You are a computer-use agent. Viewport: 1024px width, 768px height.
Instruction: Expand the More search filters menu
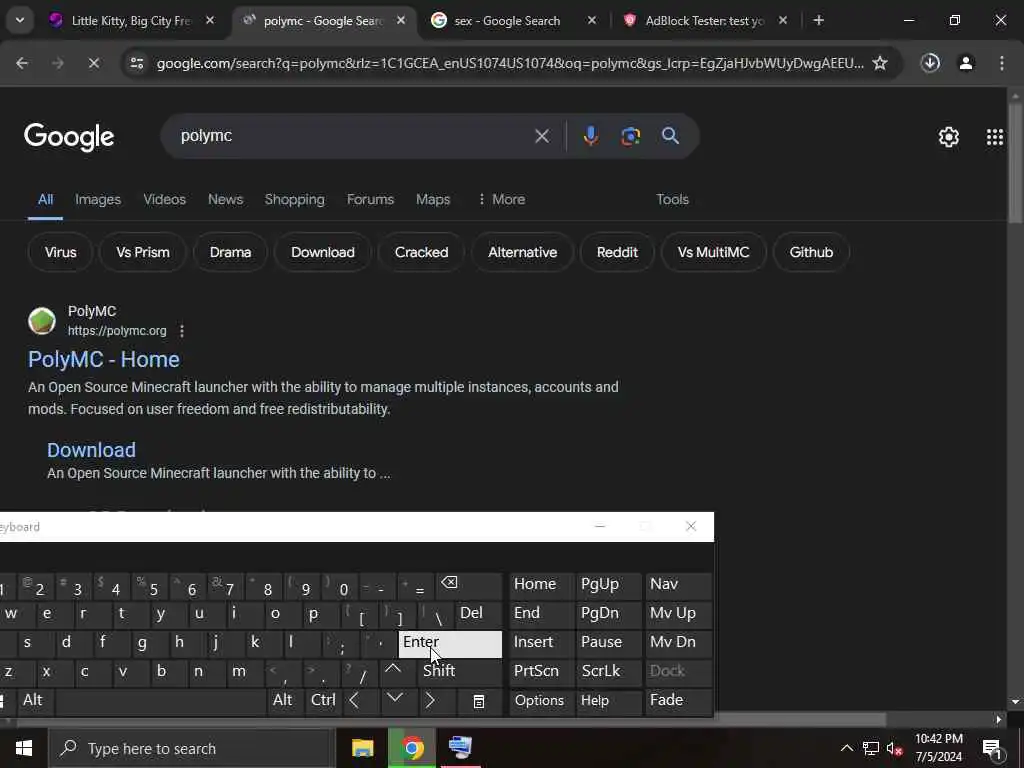[x=502, y=199]
